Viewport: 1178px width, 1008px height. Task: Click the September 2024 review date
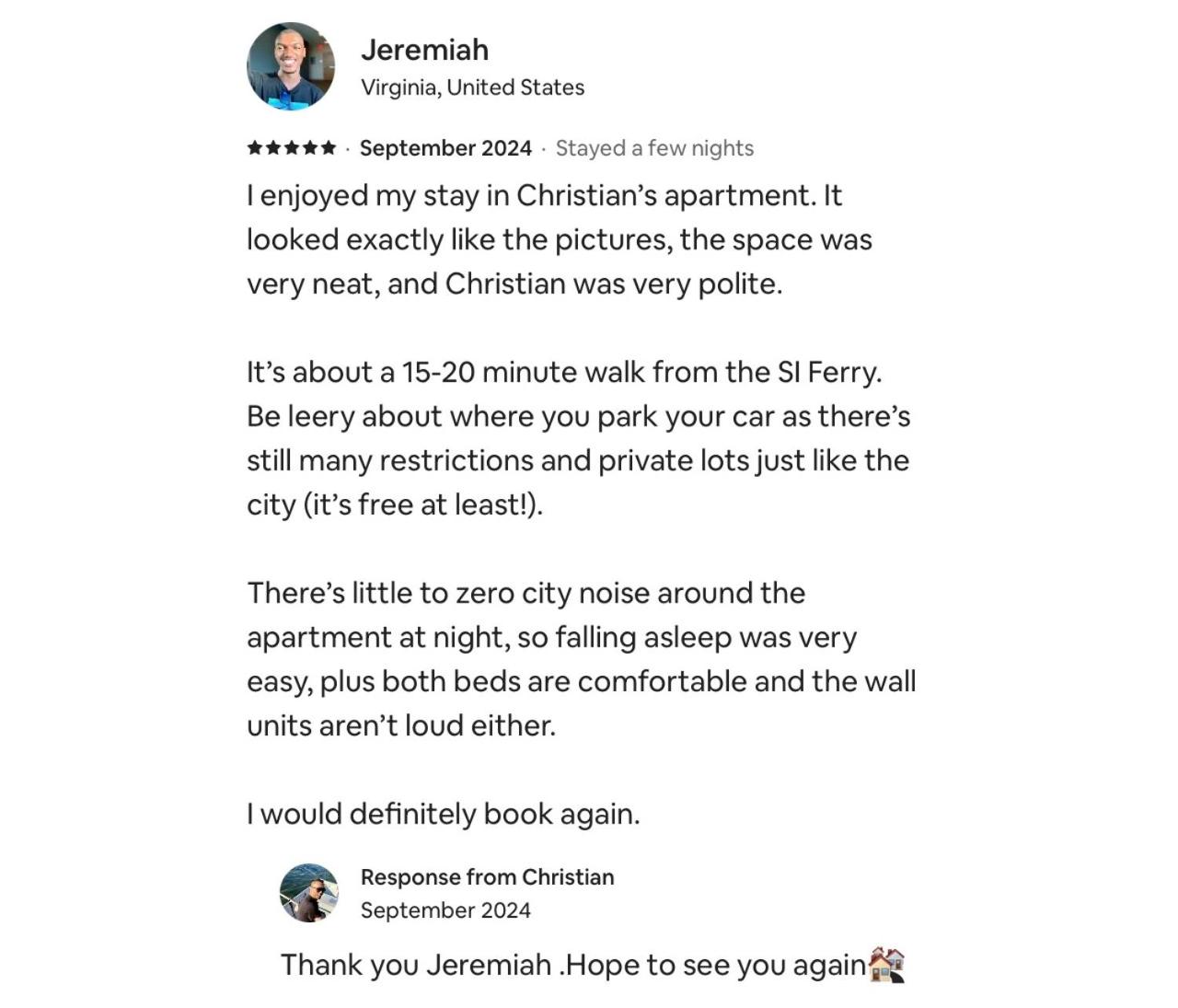coord(445,148)
